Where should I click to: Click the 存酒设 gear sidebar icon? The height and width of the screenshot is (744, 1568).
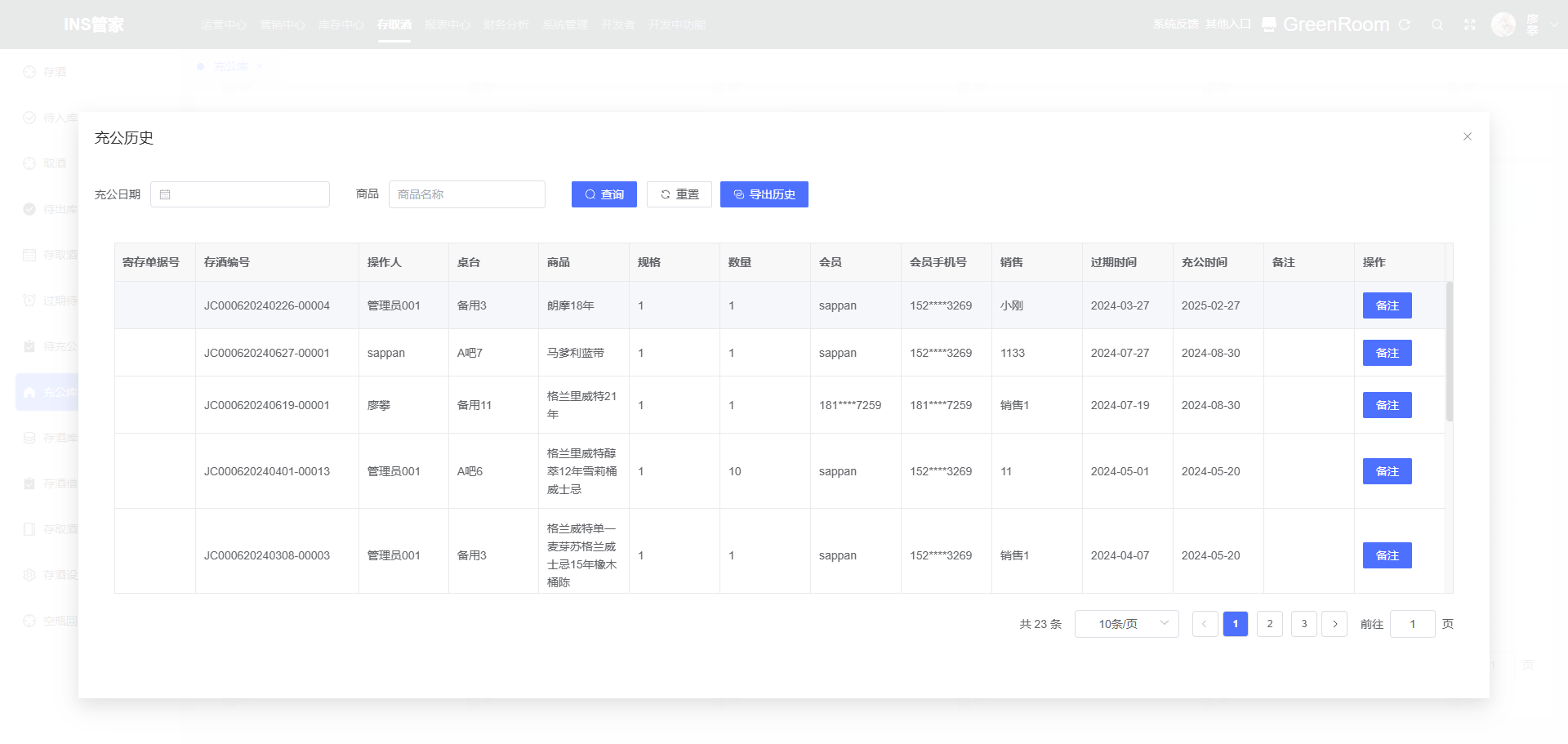29,575
